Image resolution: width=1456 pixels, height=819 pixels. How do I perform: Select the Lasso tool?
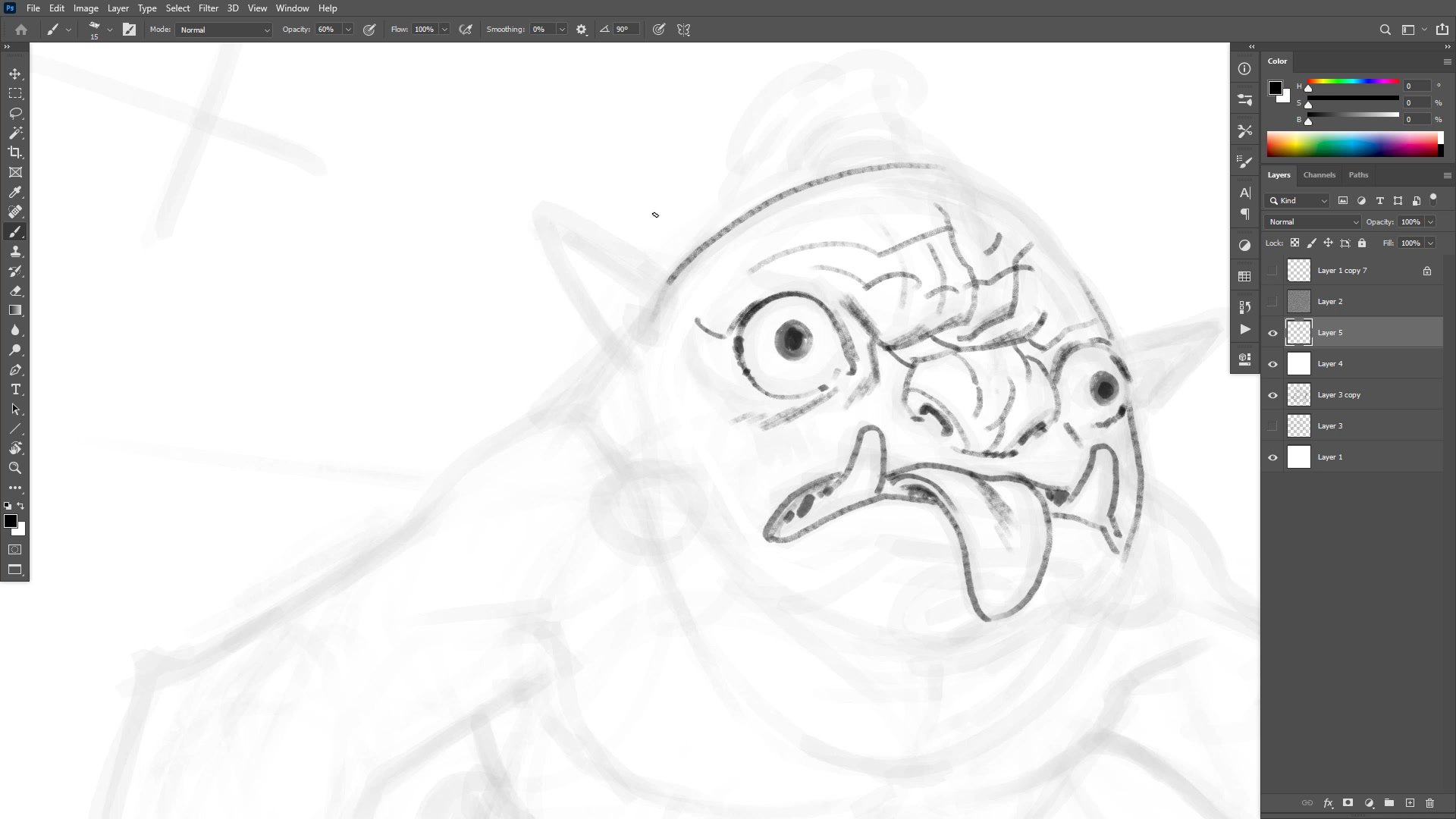point(15,113)
